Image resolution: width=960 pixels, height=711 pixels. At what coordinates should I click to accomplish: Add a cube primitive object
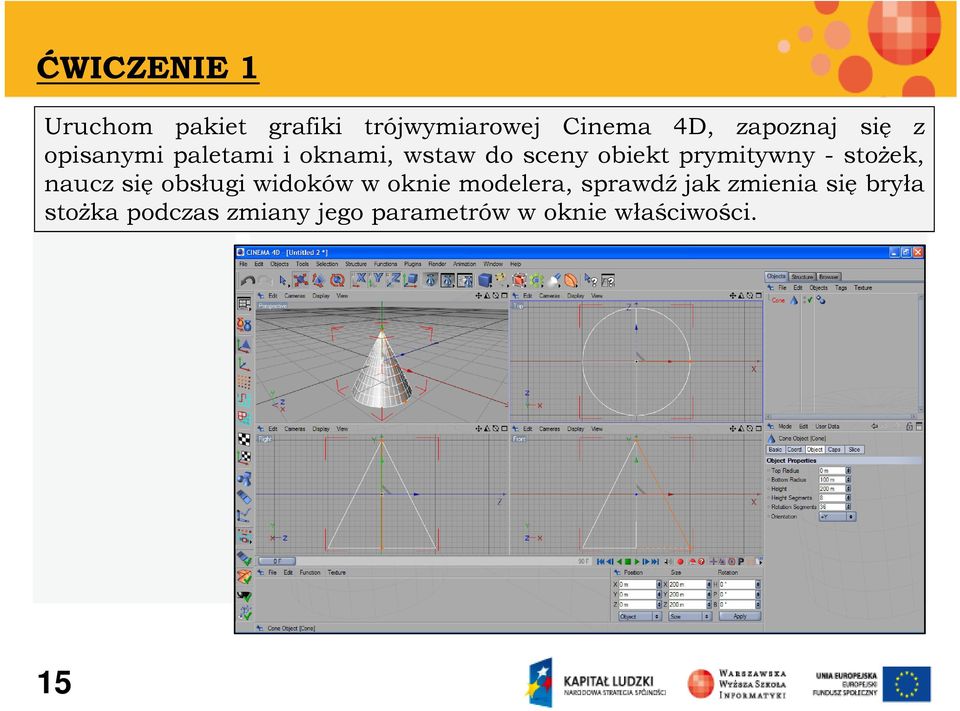point(485,280)
